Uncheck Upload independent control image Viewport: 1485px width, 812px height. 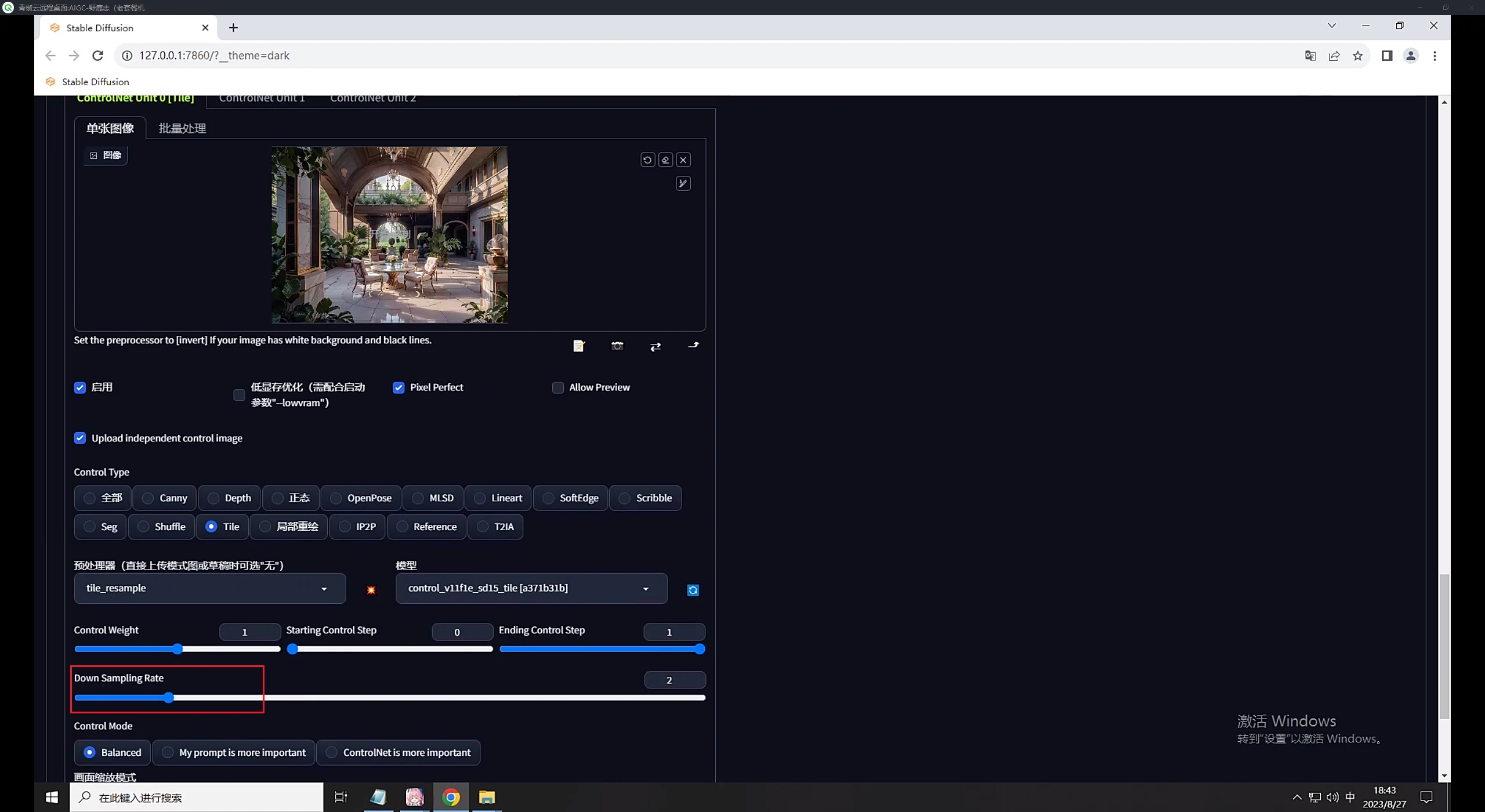tap(80, 438)
